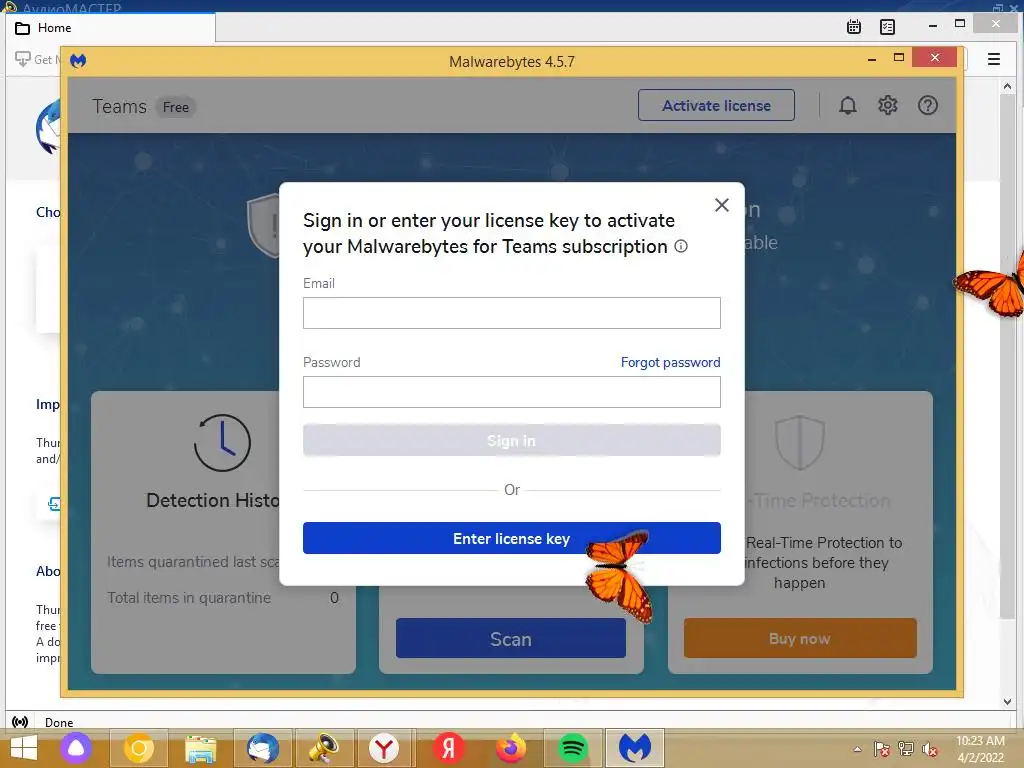This screenshot has width=1024, height=768.
Task: Click the Real-Time Protection shield icon
Action: (799, 442)
